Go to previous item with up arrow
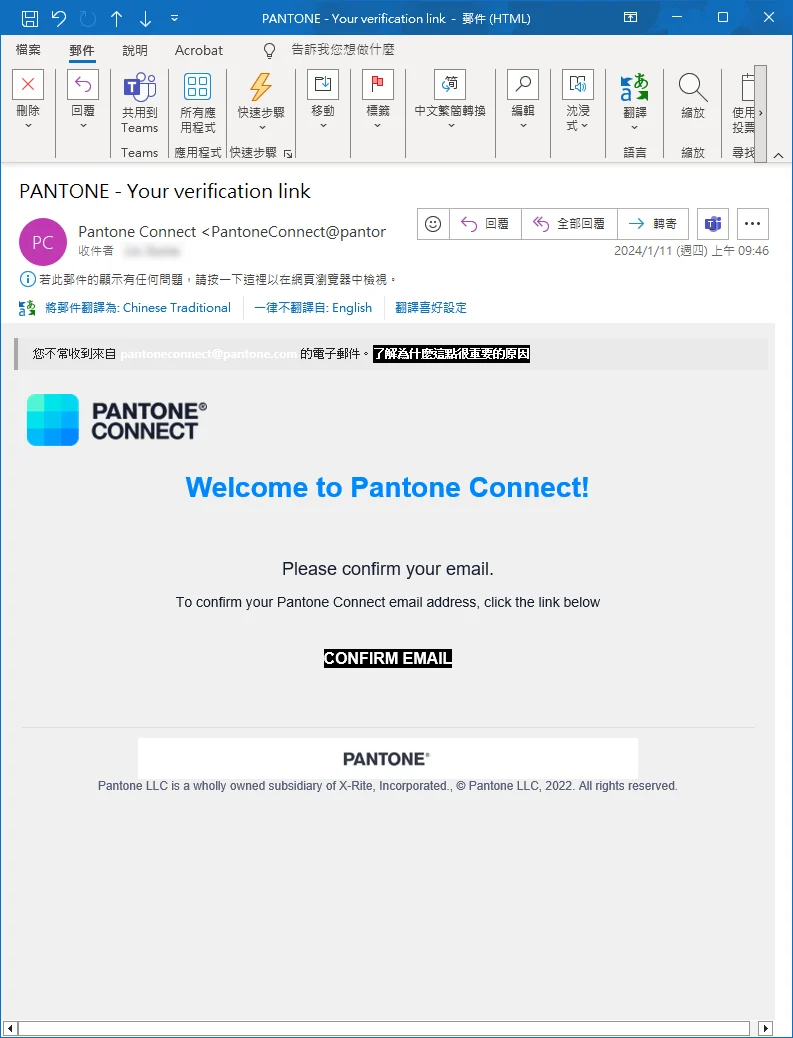Image resolution: width=793 pixels, height=1038 pixels. pyautogui.click(x=117, y=19)
